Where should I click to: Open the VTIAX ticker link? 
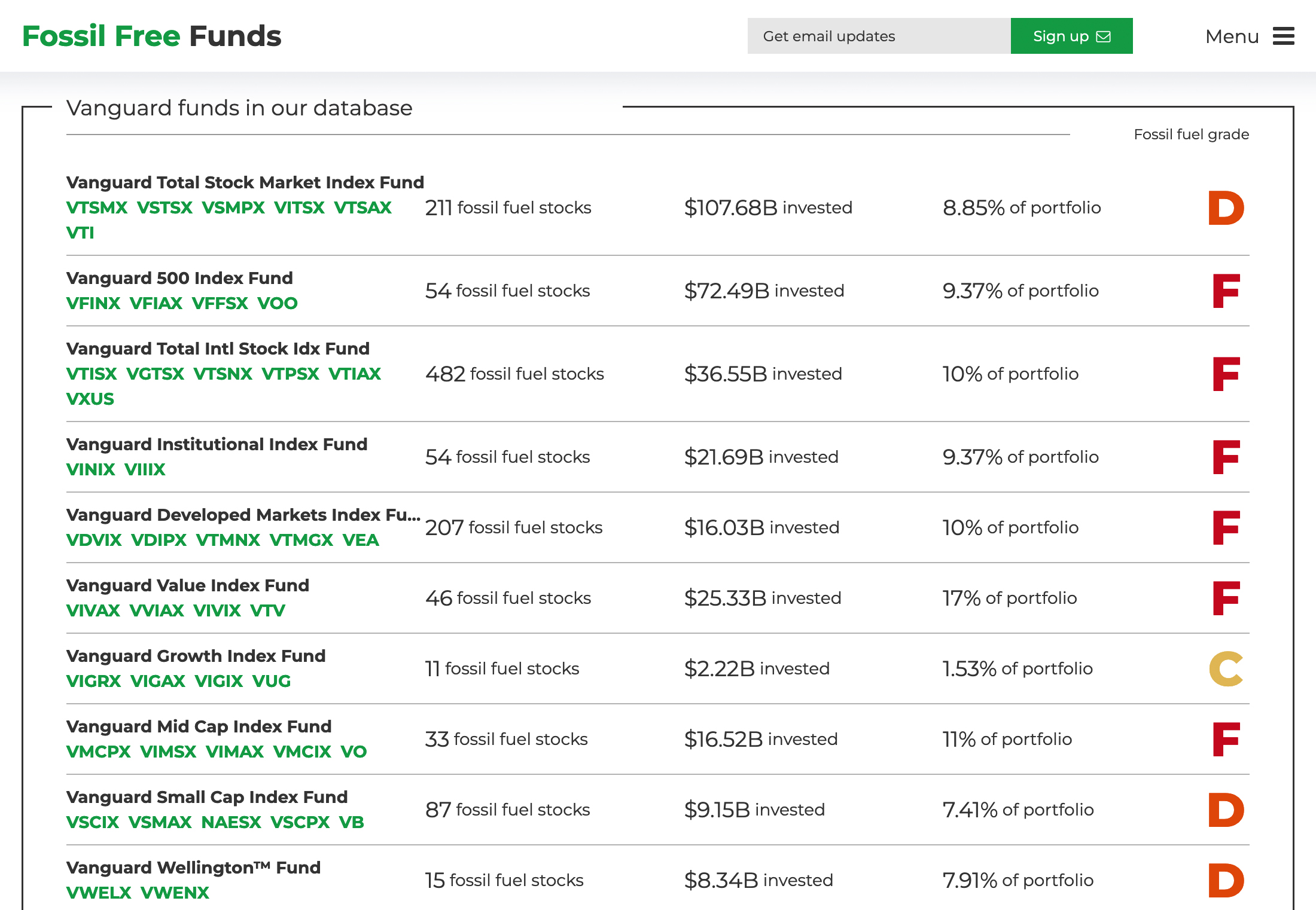[355, 374]
